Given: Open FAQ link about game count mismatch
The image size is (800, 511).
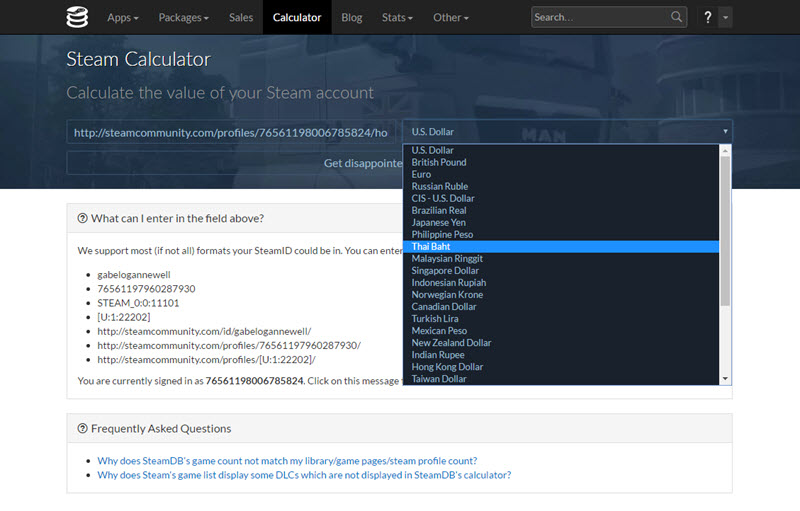Looking at the screenshot, I should pyautogui.click(x=287, y=461).
